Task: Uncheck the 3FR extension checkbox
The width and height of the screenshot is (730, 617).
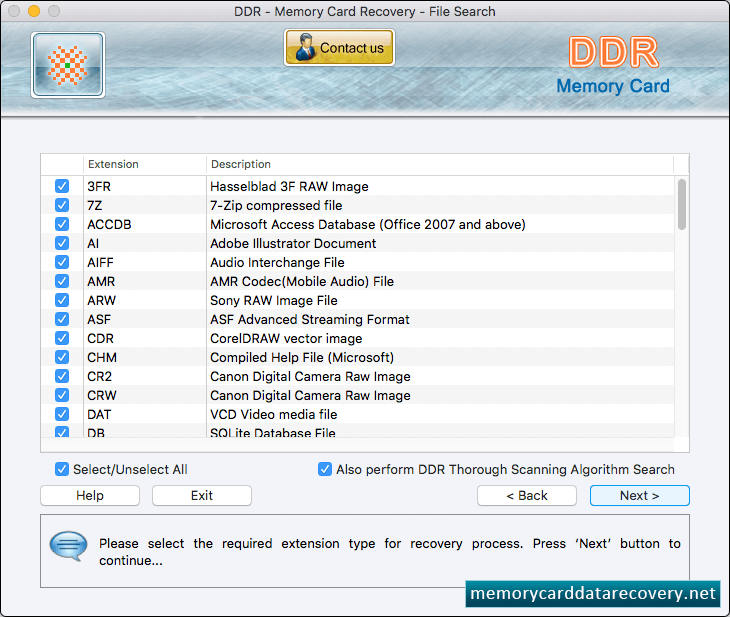Action: tap(62, 186)
